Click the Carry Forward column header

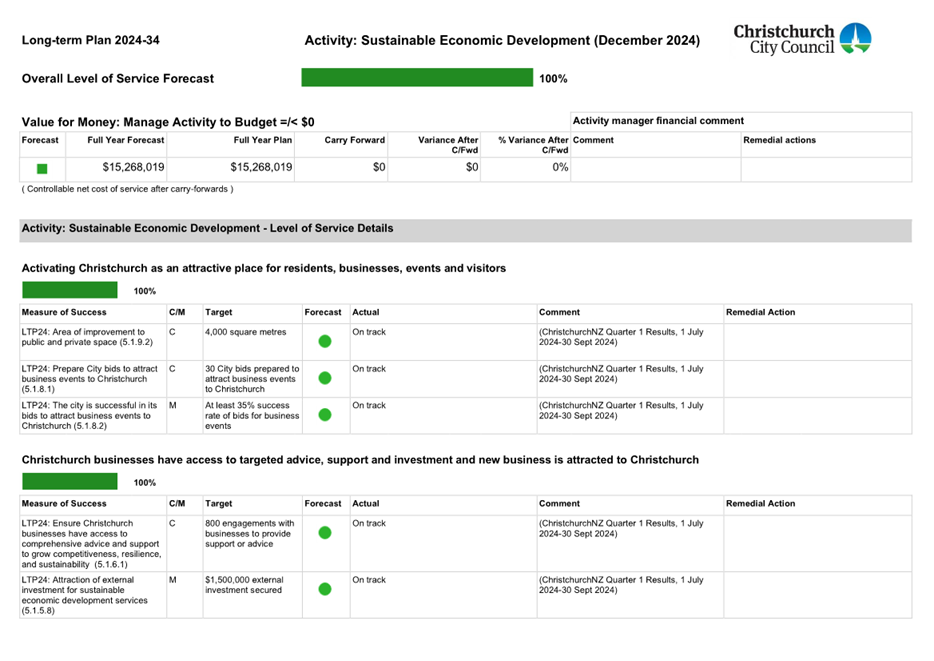pyautogui.click(x=354, y=141)
